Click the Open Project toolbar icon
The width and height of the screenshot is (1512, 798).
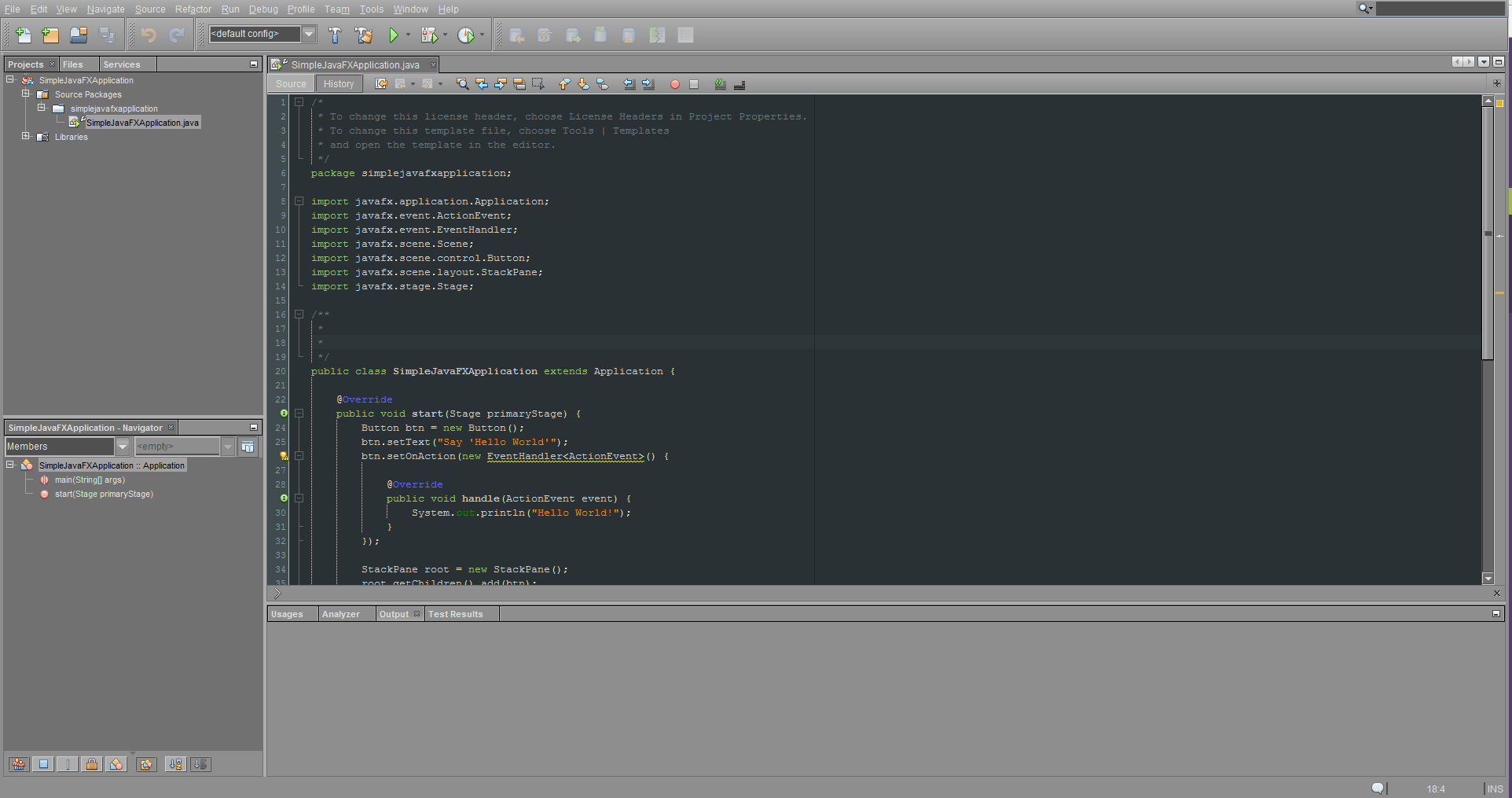tap(79, 35)
